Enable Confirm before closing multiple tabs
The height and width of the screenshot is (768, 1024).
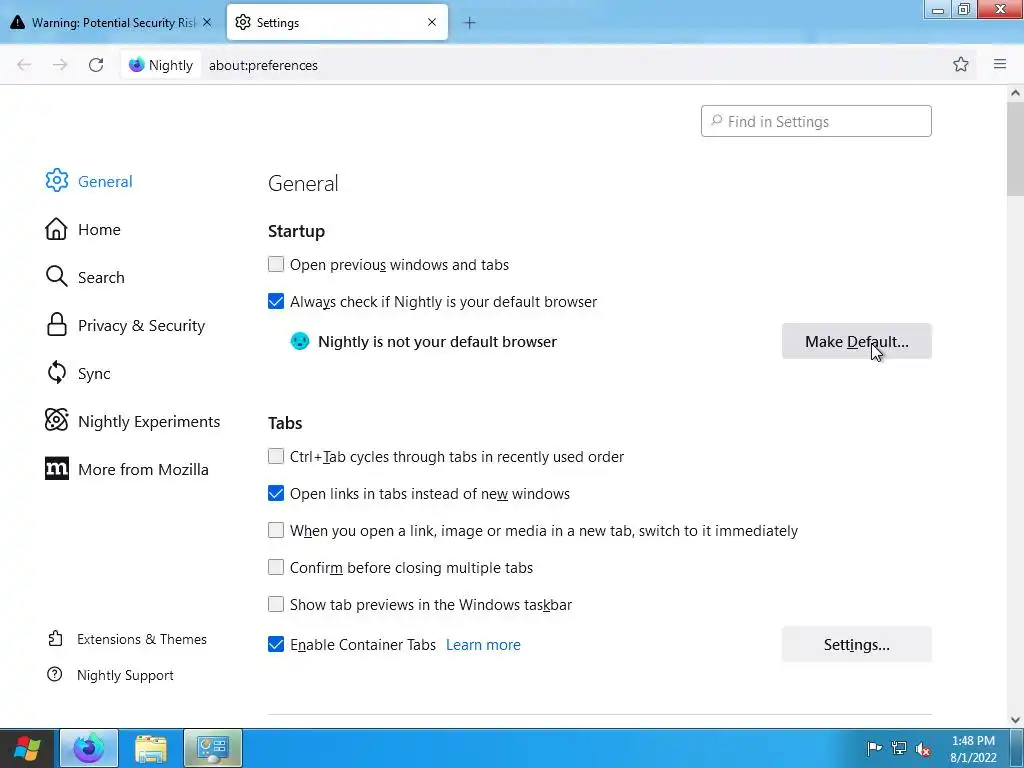pyautogui.click(x=276, y=567)
